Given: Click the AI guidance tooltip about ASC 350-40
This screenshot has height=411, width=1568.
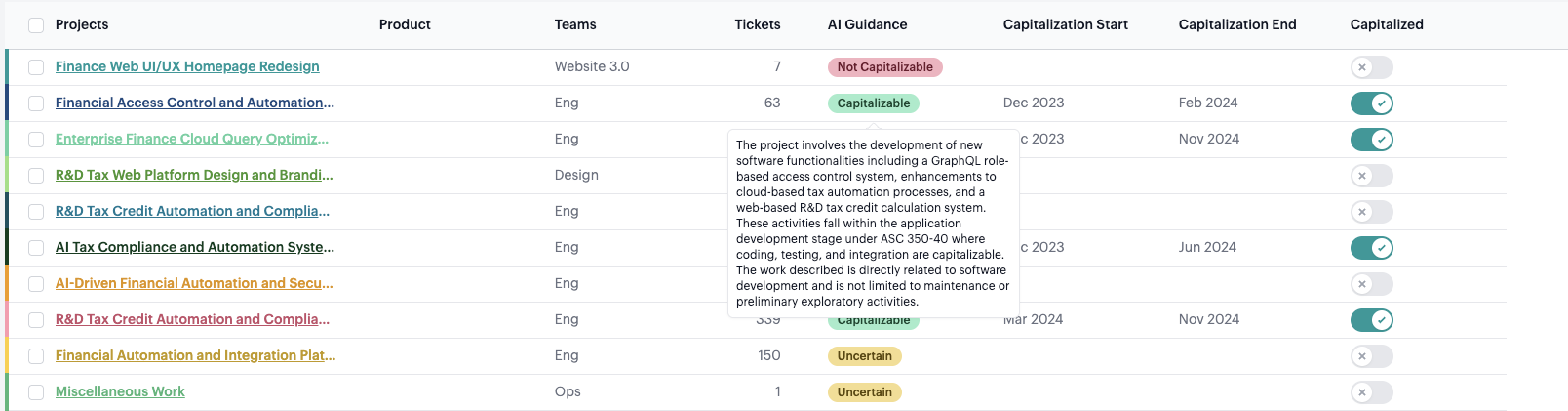Looking at the screenshot, I should (x=874, y=223).
